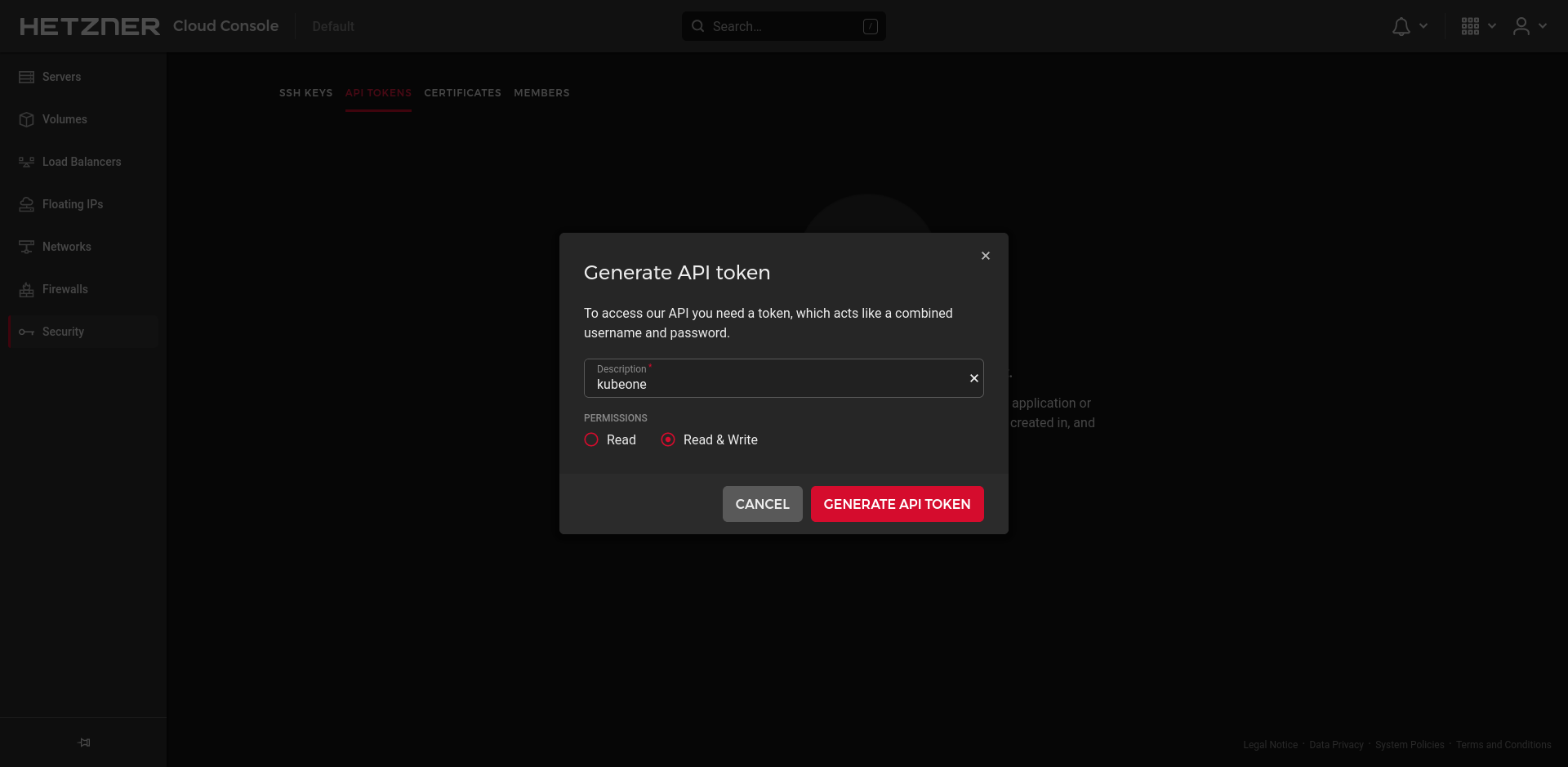Open Networks from the sidebar icon
This screenshot has height=767, width=1568.
tap(26, 247)
